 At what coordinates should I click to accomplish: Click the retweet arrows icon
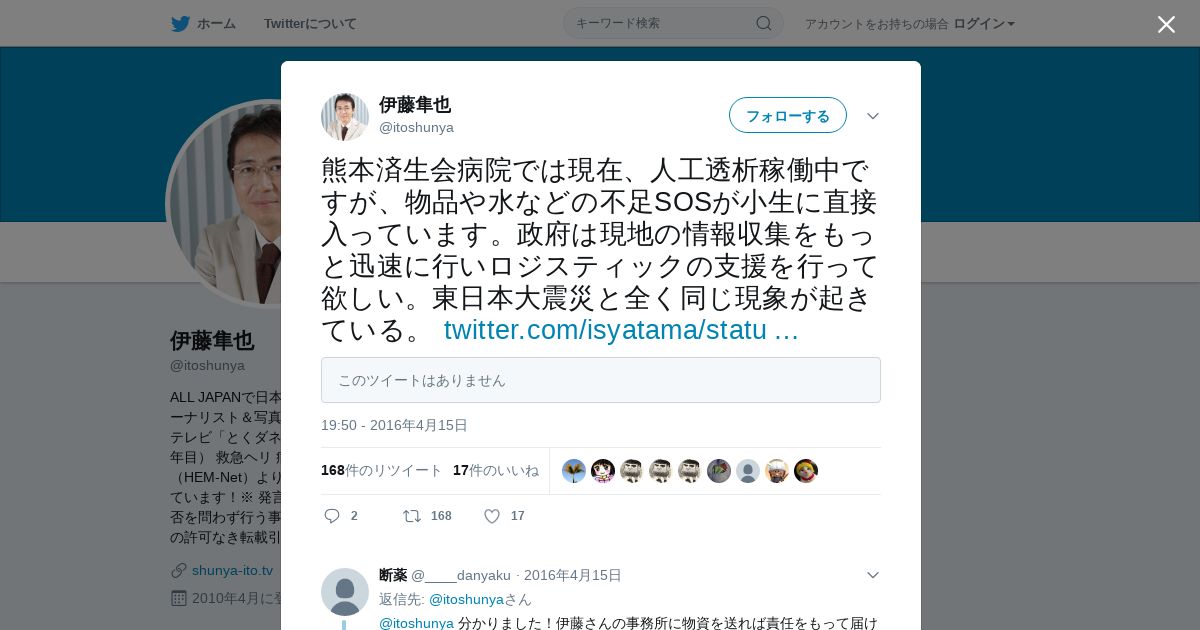411,516
